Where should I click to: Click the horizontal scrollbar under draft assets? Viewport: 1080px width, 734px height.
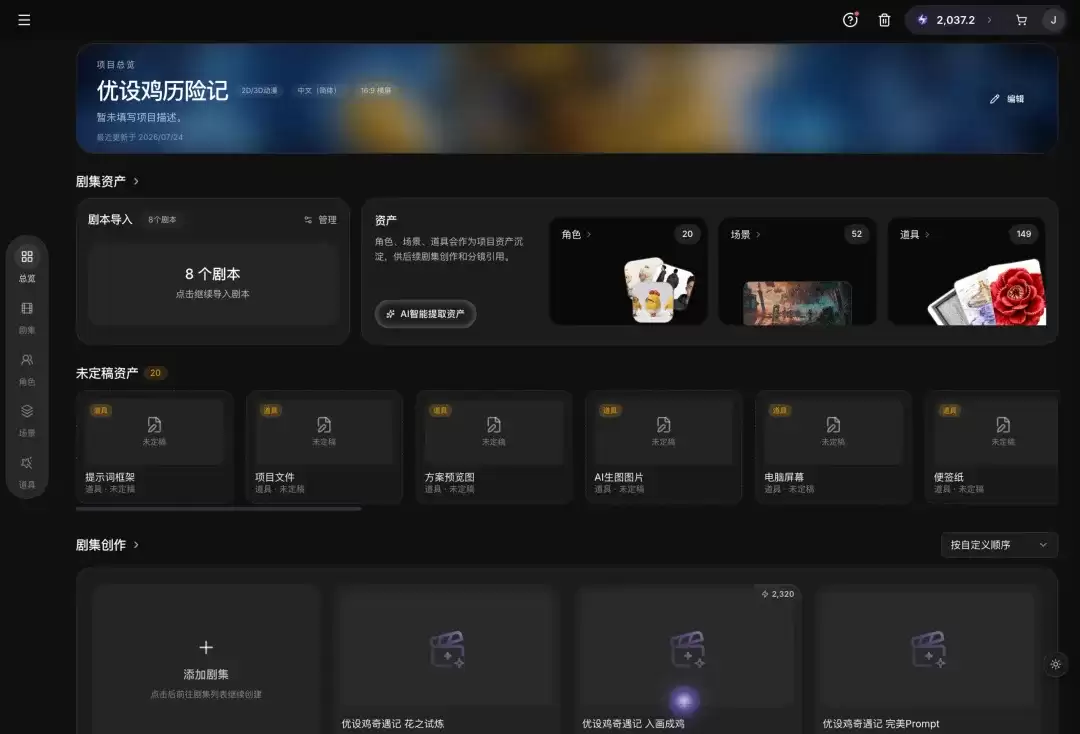tap(218, 509)
